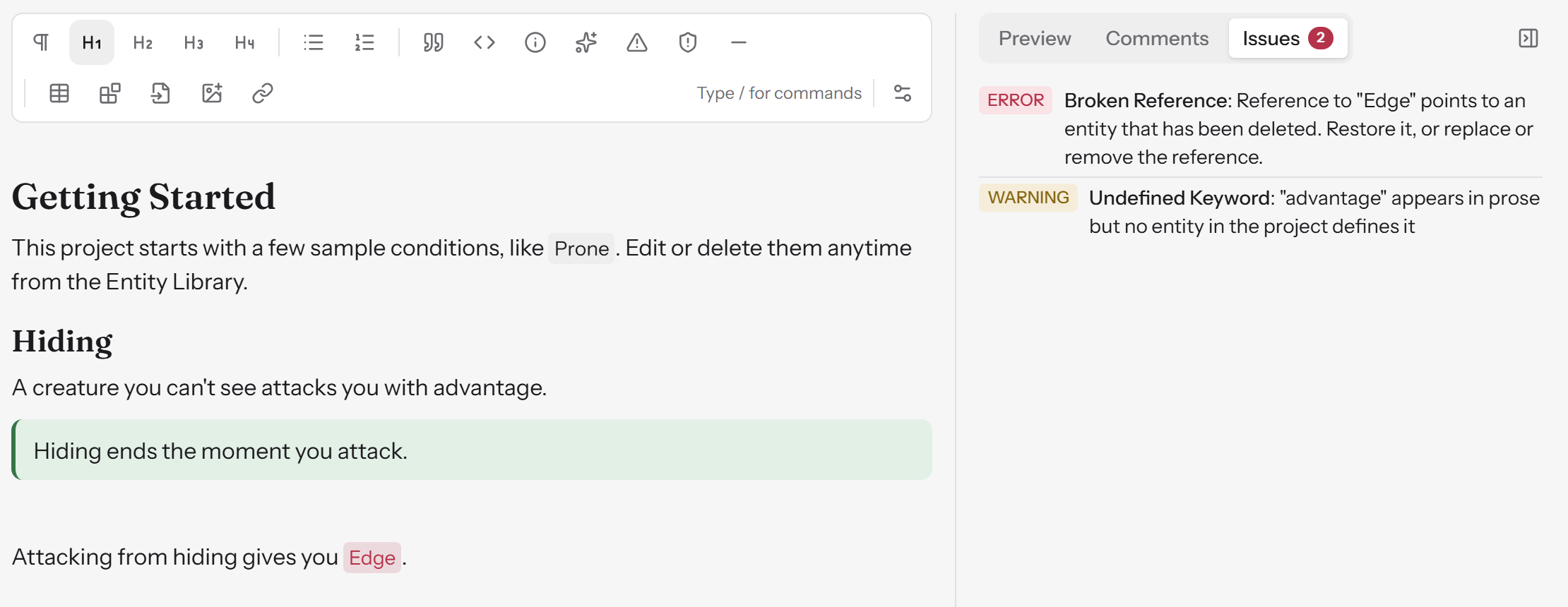Apply Heading 3 formatting
Screen dimensions: 1568x607
point(194,42)
